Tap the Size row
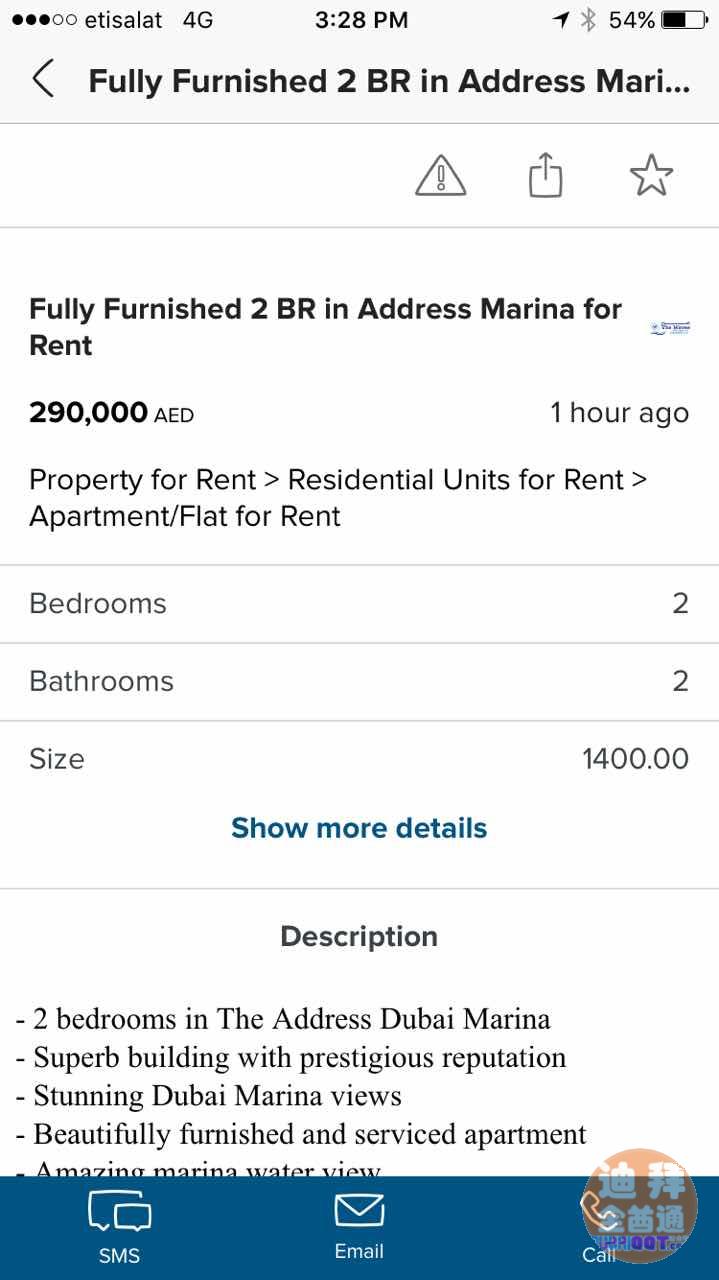The height and width of the screenshot is (1280, 719). tap(359, 759)
